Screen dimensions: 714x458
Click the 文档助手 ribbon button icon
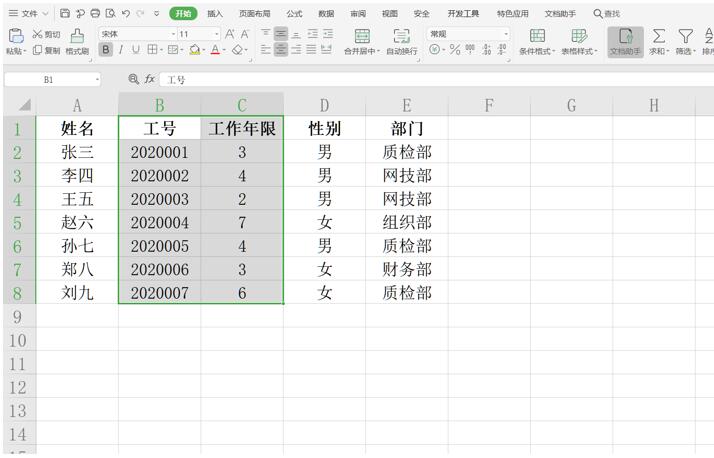point(626,36)
